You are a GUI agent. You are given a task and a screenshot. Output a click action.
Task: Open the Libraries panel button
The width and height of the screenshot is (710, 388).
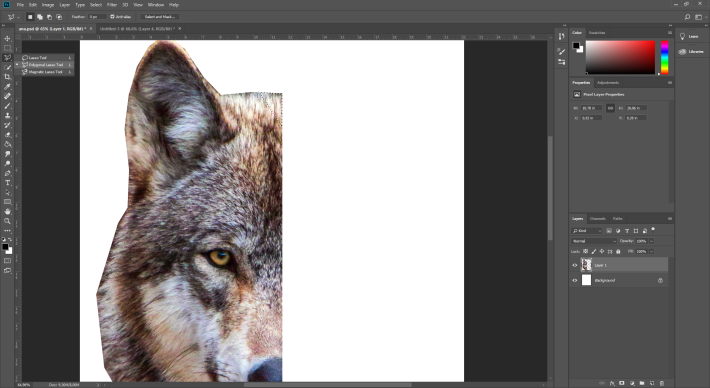tap(692, 52)
